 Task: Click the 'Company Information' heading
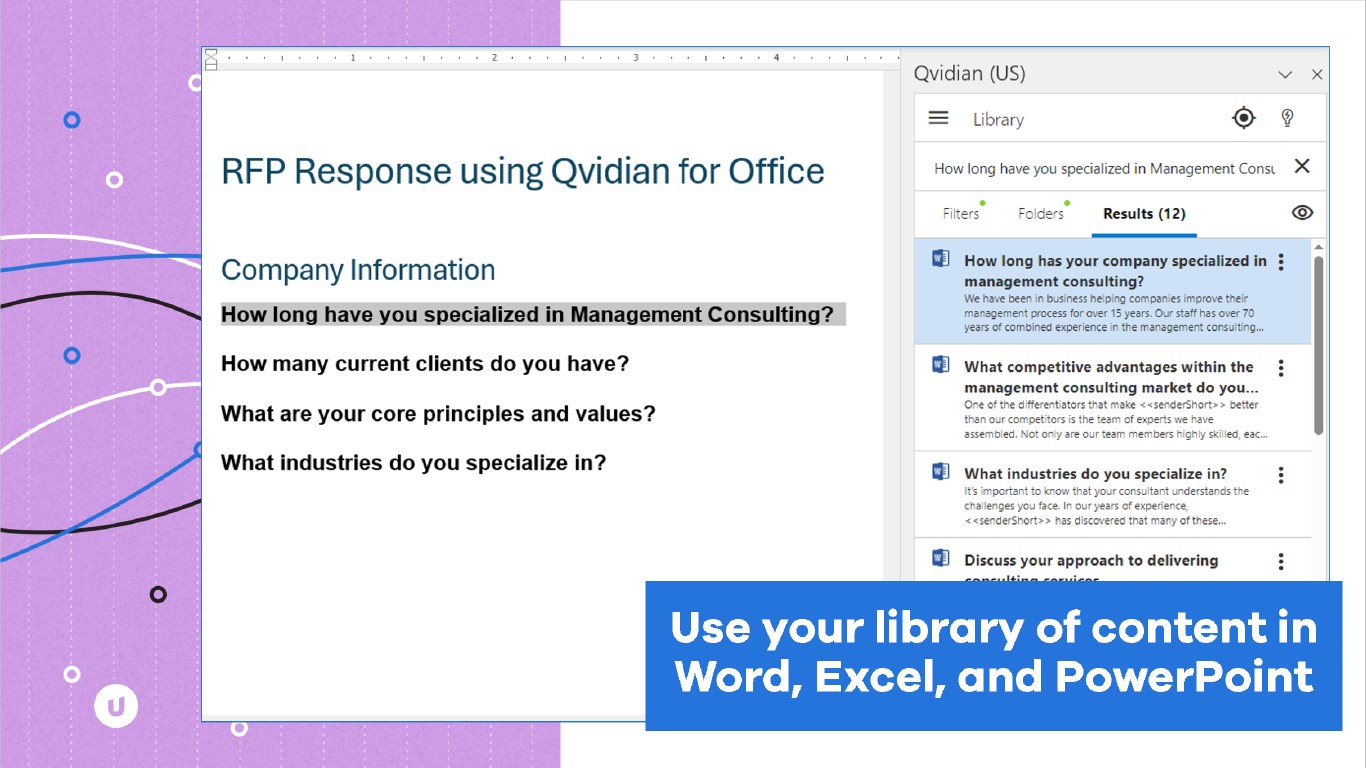(358, 270)
